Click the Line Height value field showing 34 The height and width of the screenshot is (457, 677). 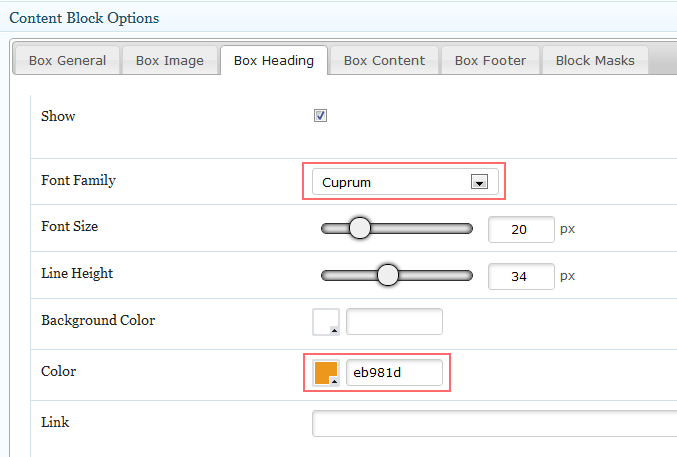pyautogui.click(x=521, y=276)
